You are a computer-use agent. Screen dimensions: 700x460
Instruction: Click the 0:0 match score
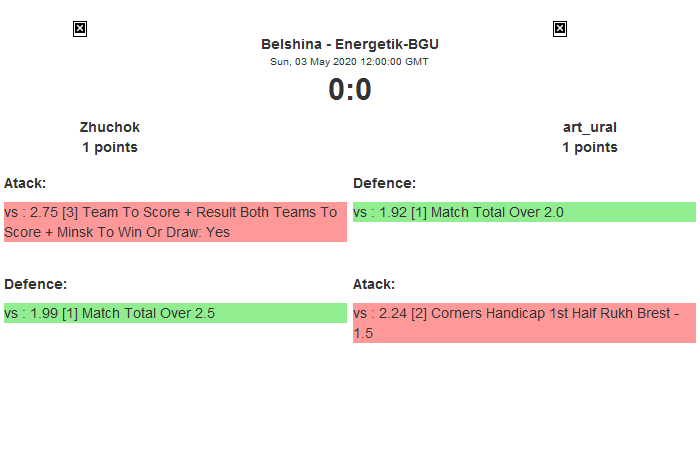tap(349, 90)
